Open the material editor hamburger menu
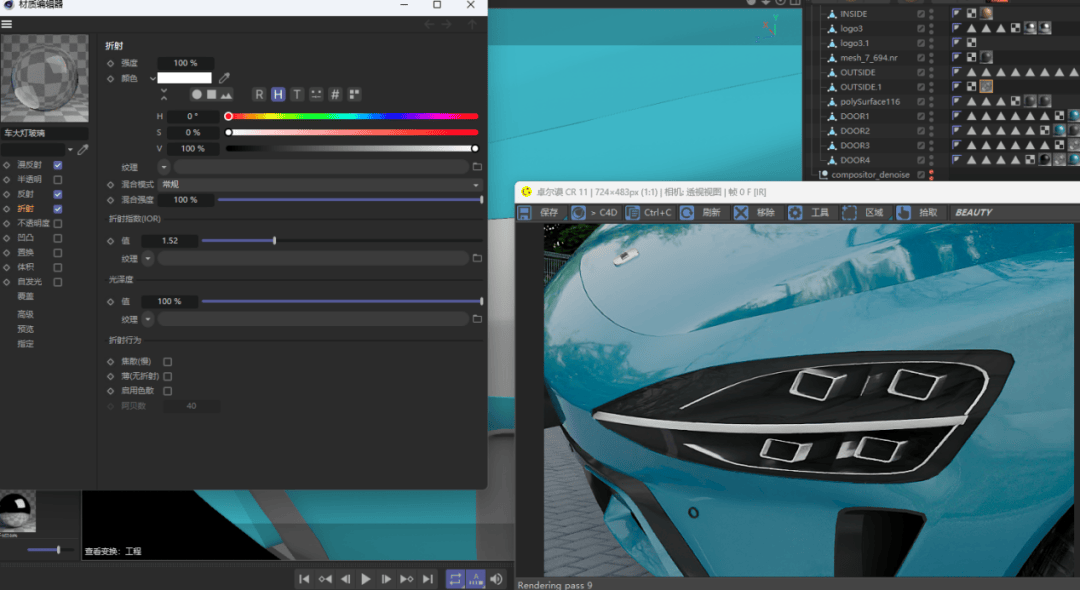The height and width of the screenshot is (590, 1080). [x=7, y=24]
